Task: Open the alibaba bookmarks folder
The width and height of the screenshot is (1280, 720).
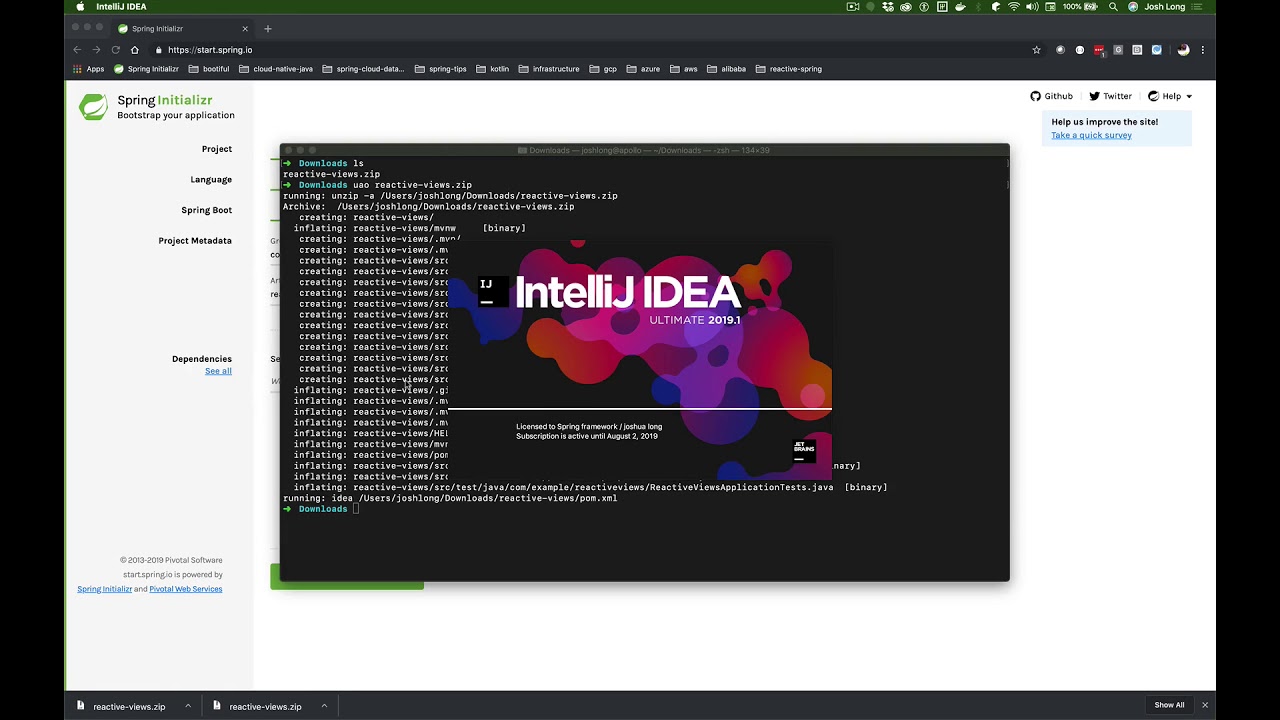Action: point(727,69)
